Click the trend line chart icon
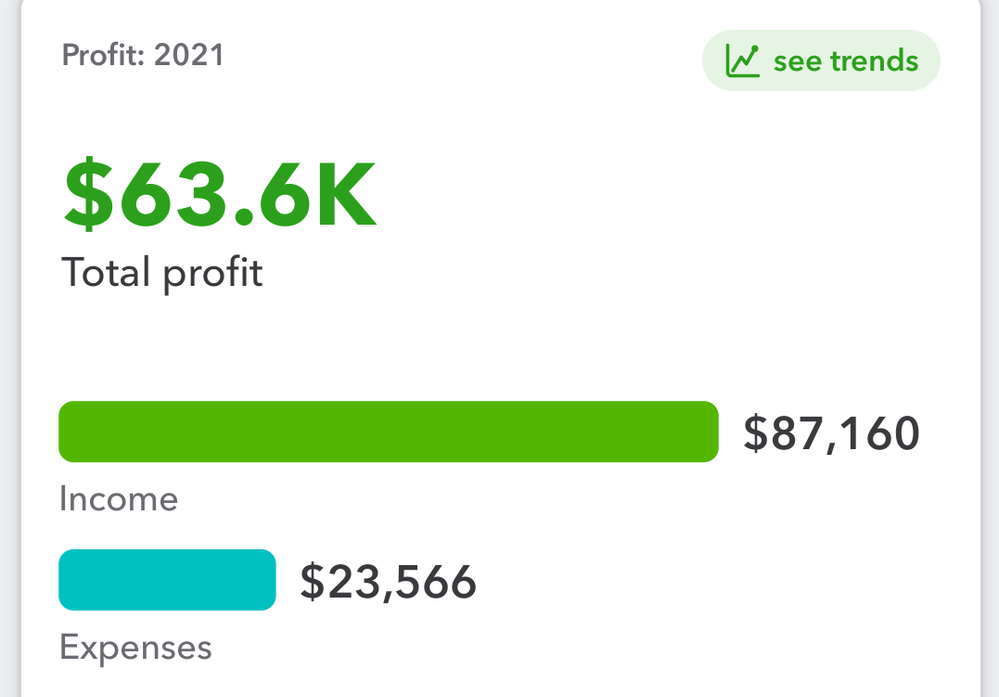999x697 pixels. [x=742, y=60]
